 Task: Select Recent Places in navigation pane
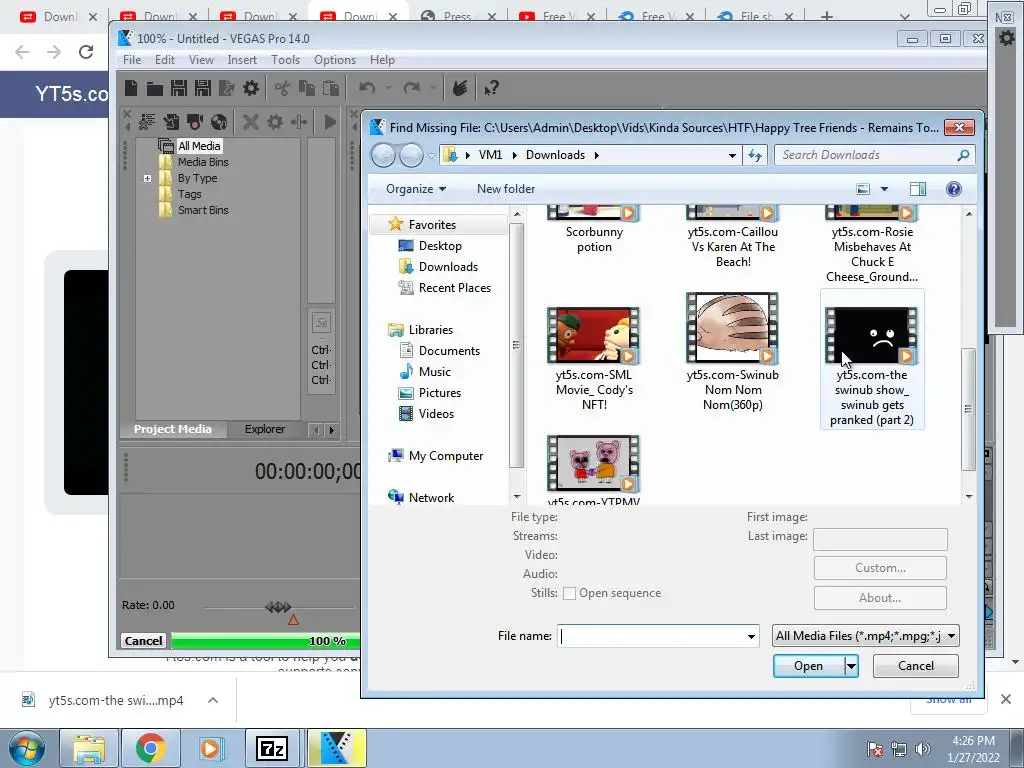tap(454, 288)
